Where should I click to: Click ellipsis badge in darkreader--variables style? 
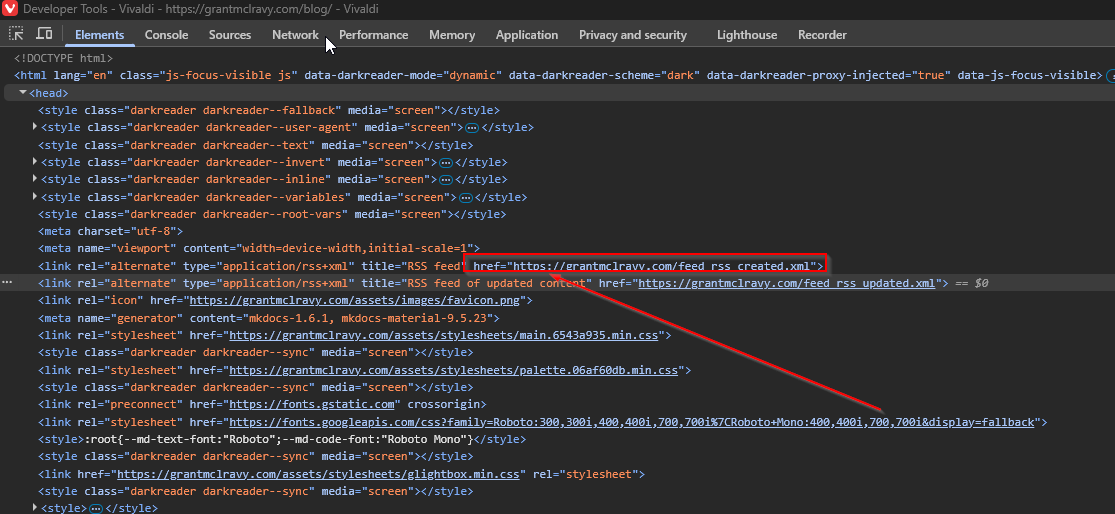[466, 197]
